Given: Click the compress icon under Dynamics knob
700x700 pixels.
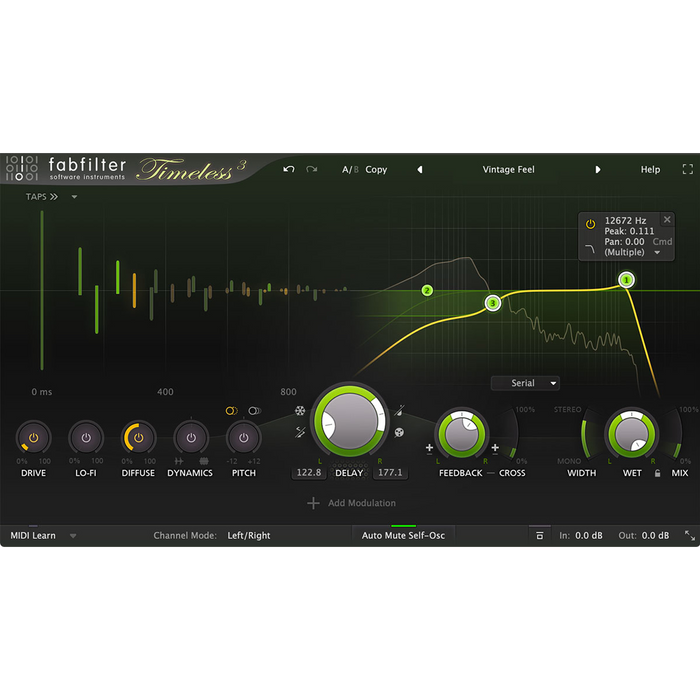Looking at the screenshot, I should [x=204, y=461].
